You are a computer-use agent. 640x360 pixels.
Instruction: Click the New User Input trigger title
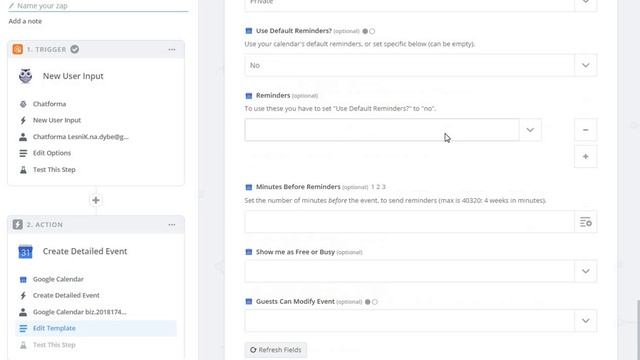click(73, 76)
